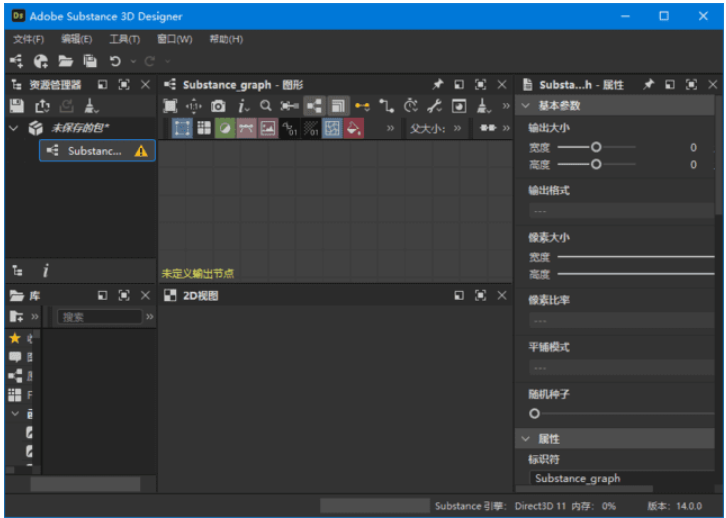Open the 帮助(H) menu
This screenshot has width=726, height=518.
[226, 39]
